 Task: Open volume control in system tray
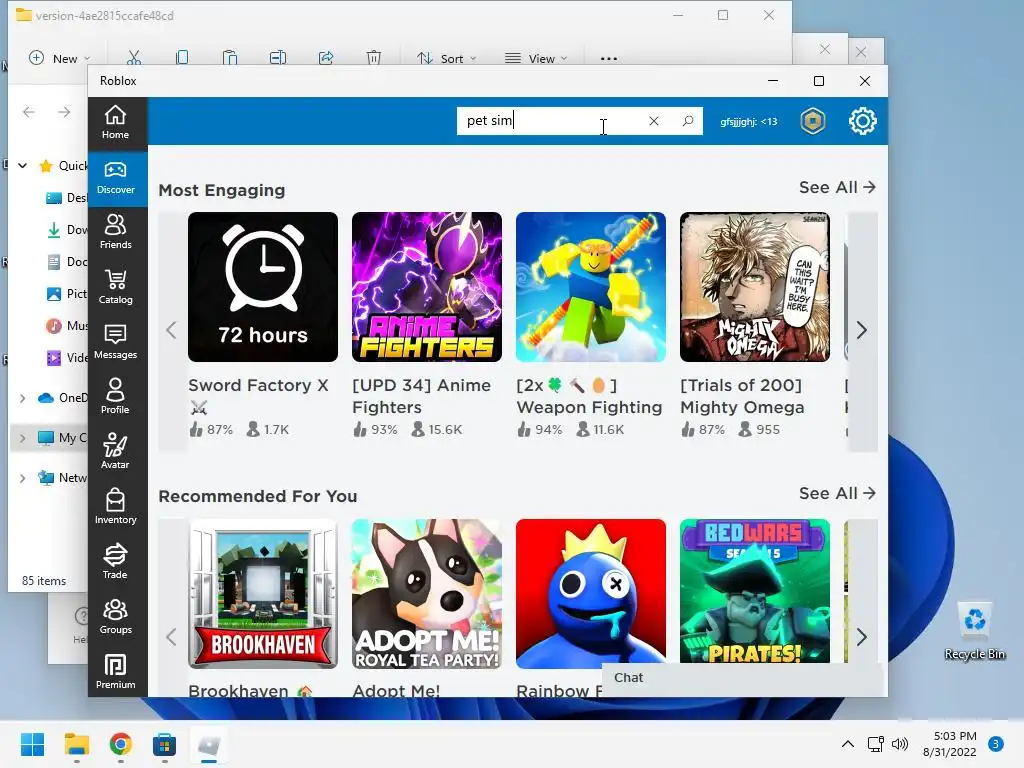900,744
